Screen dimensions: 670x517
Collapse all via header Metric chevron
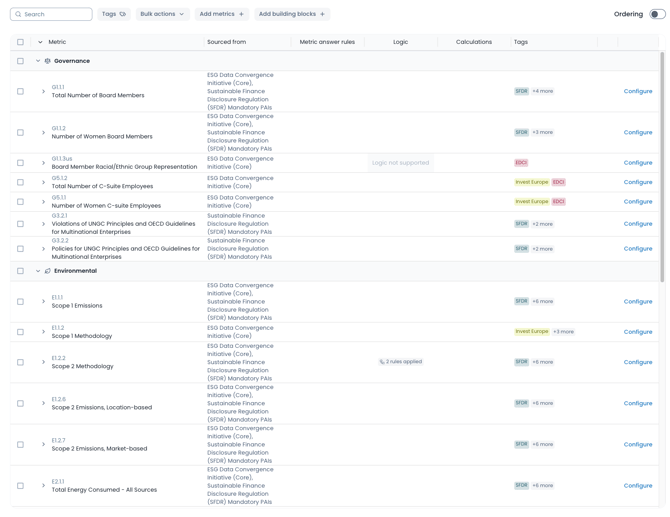click(40, 42)
